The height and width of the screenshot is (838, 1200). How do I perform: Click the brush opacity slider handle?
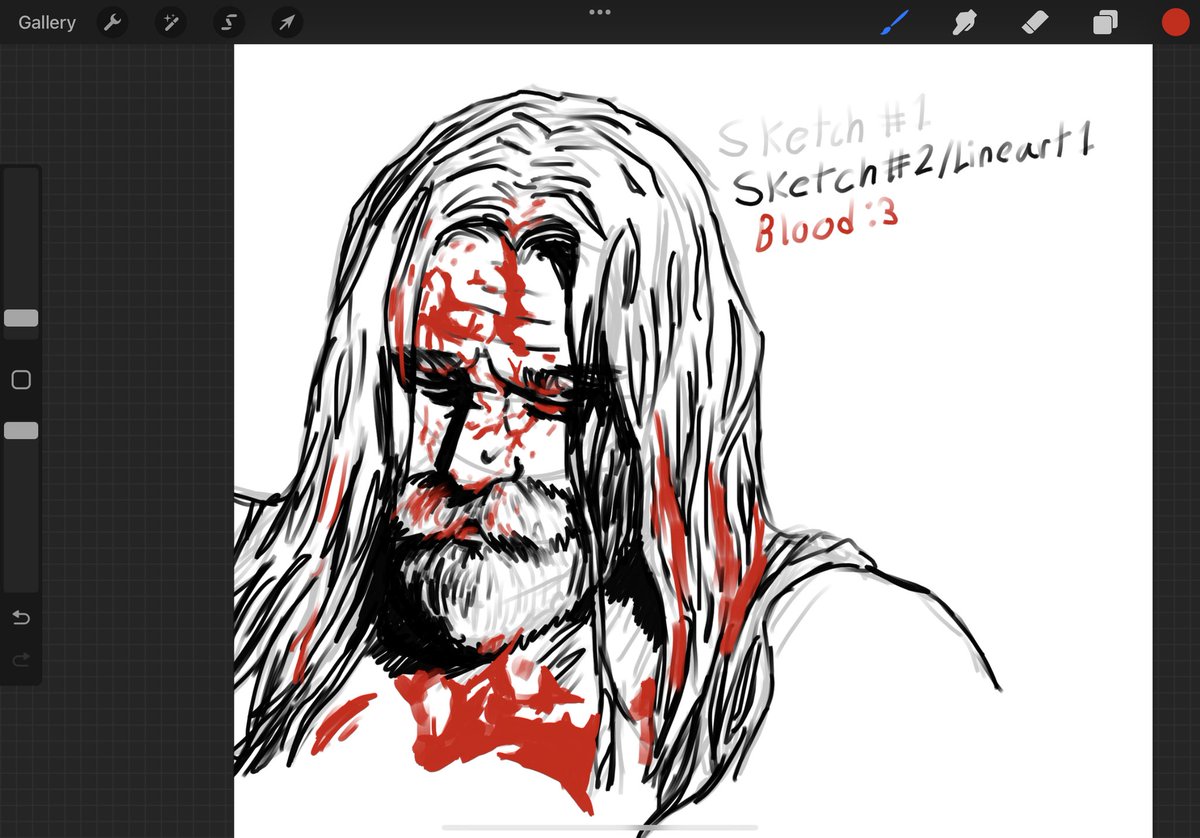(21, 430)
